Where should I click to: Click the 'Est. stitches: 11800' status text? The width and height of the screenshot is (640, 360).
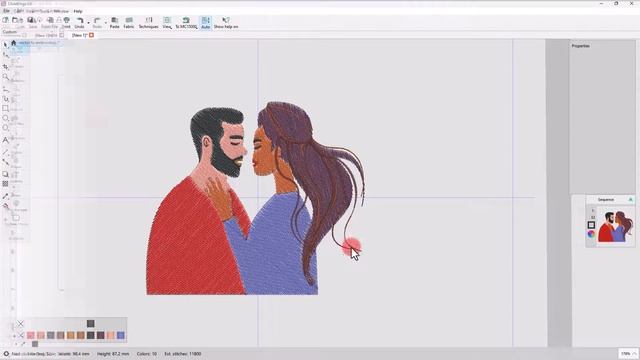(x=183, y=354)
